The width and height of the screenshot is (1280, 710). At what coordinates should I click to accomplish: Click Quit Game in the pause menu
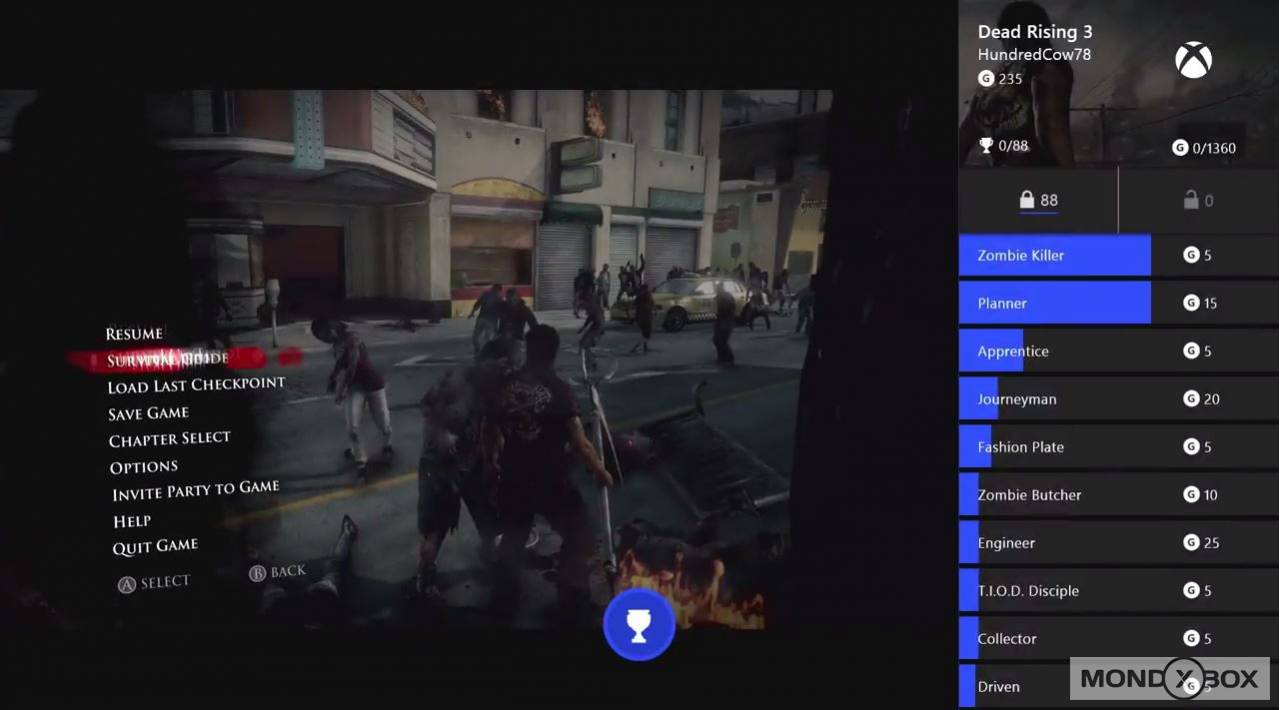tap(155, 546)
